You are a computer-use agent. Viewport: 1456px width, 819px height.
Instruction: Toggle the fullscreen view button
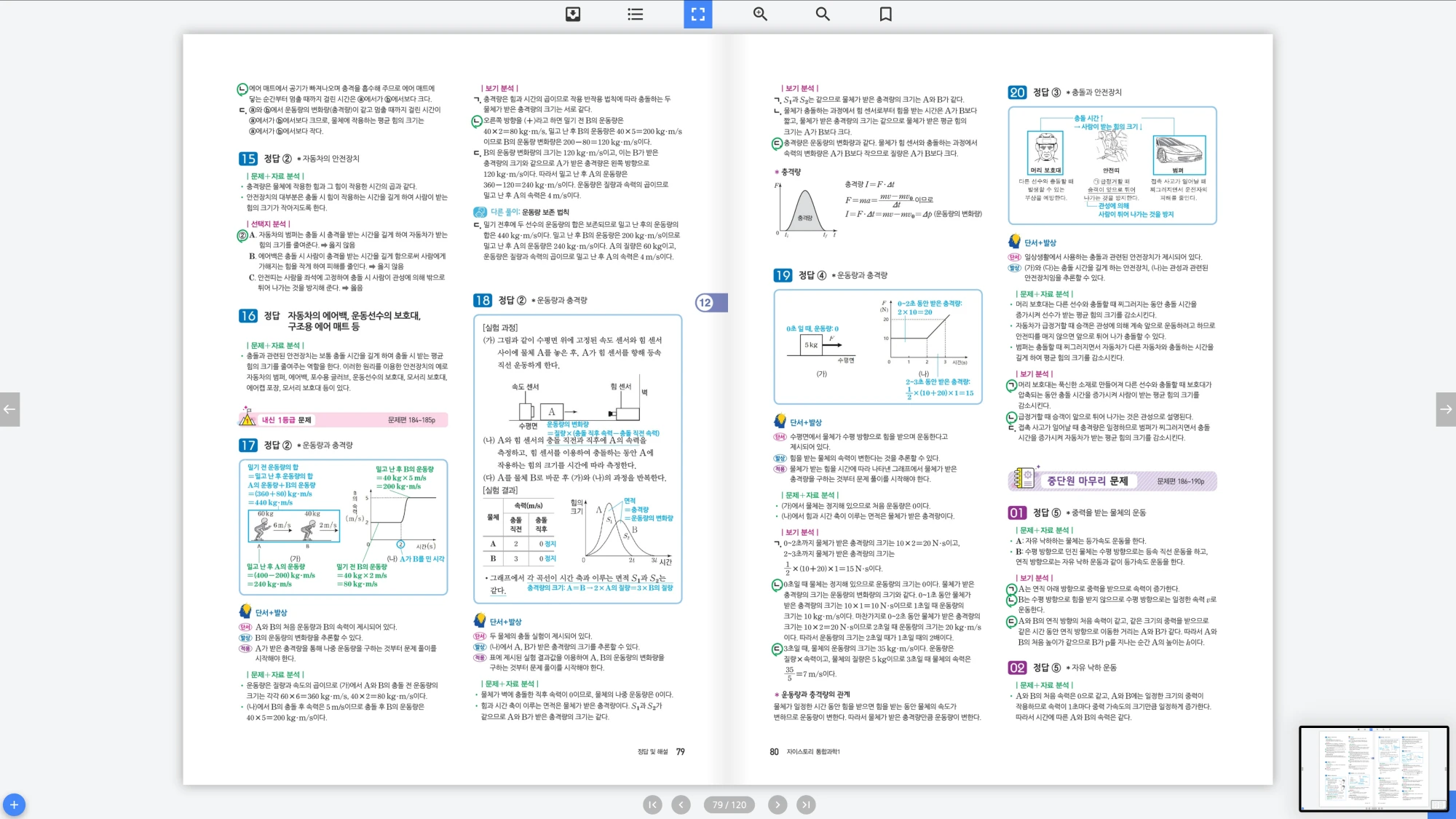coord(697,14)
